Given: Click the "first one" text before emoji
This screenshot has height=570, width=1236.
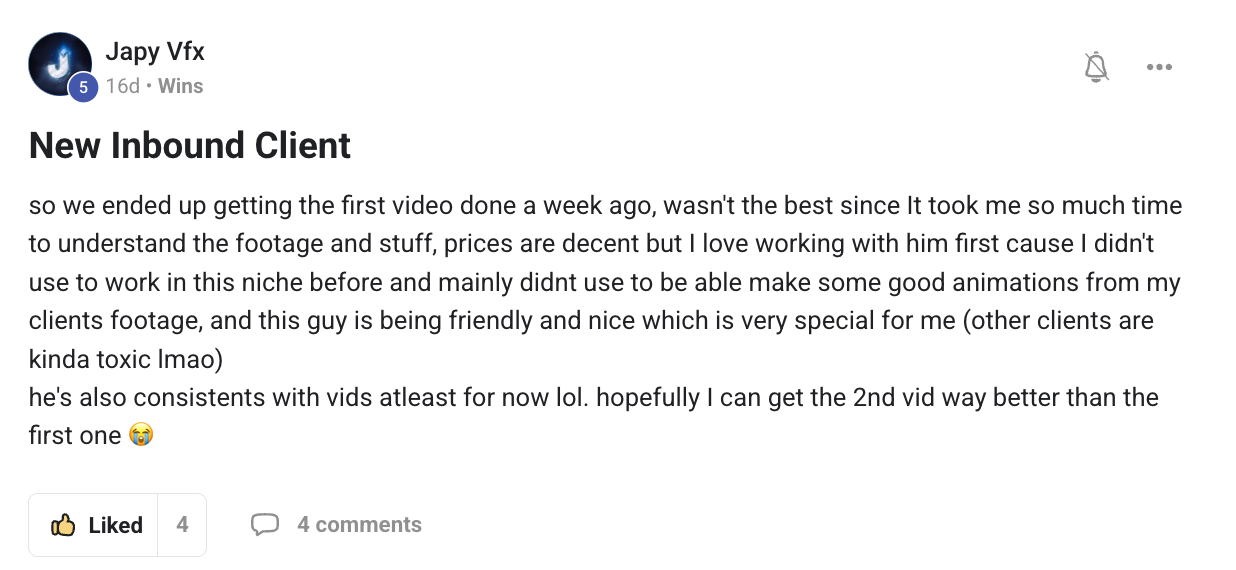Looking at the screenshot, I should coord(75,436).
